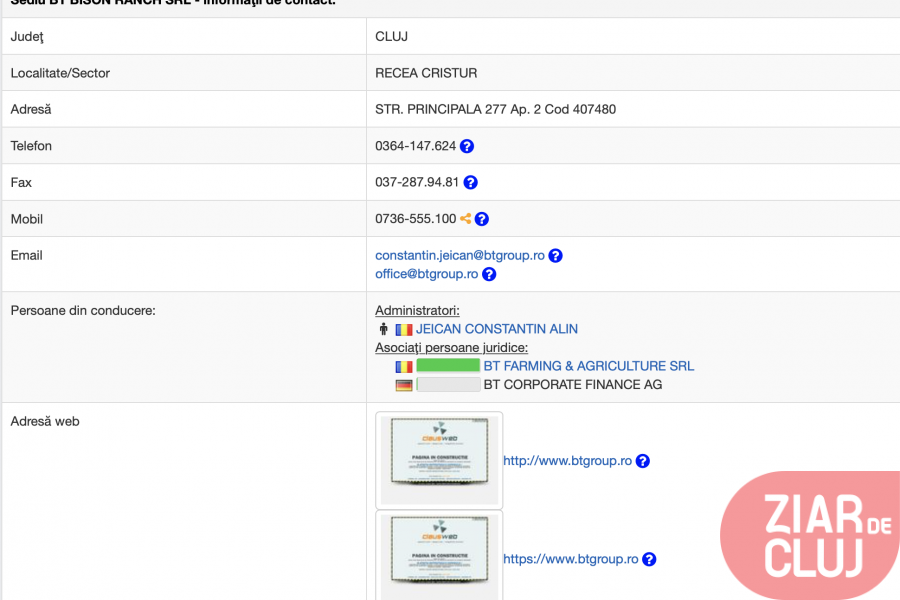Click the help icon beside the Fax number
The height and width of the screenshot is (600, 900).
pos(471,183)
